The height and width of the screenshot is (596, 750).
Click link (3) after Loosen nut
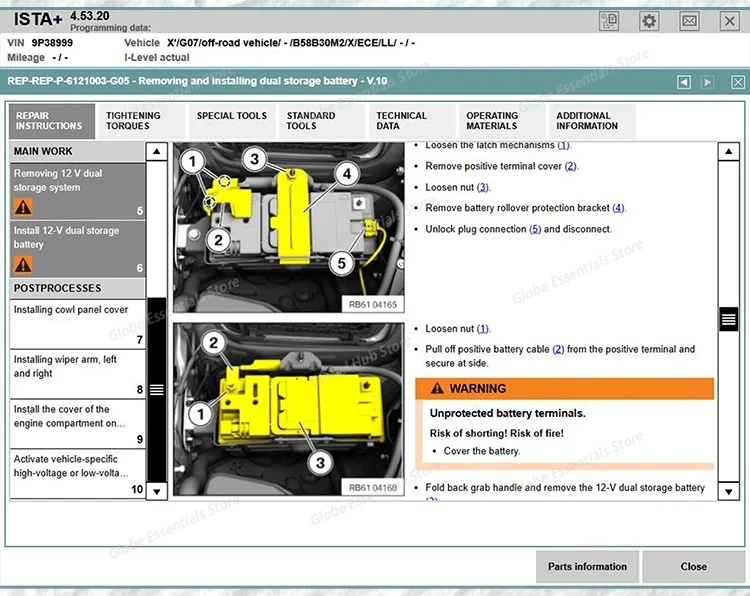483,187
